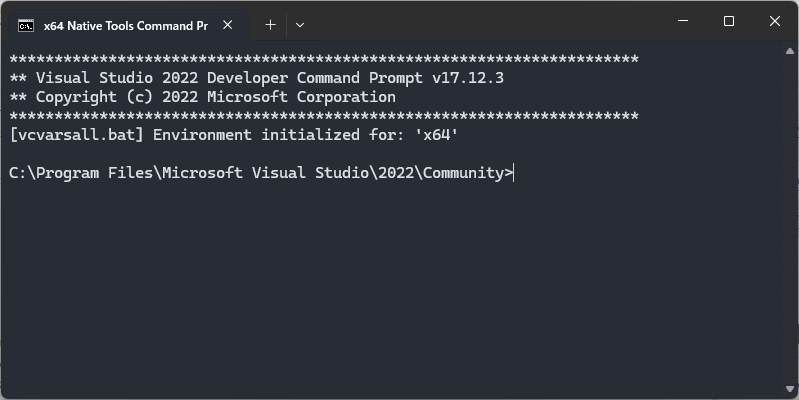Open a new tab with the plus button

coord(271,25)
